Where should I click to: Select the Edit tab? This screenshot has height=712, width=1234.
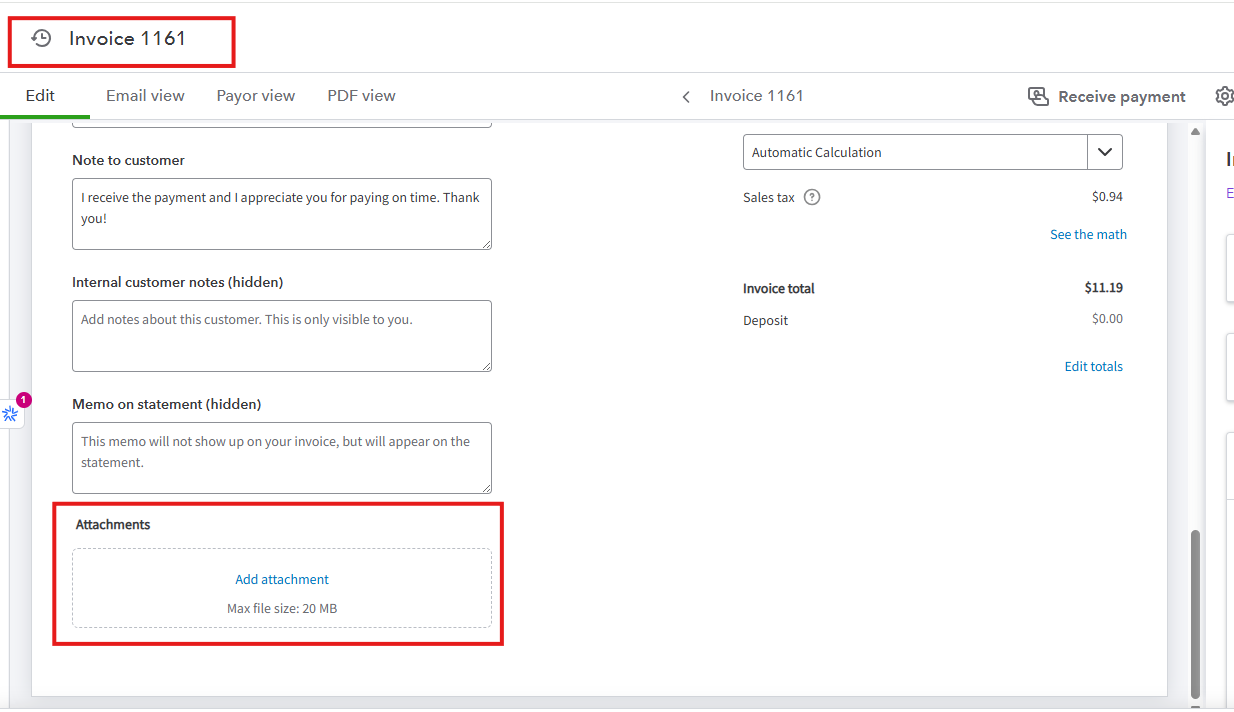pos(40,96)
